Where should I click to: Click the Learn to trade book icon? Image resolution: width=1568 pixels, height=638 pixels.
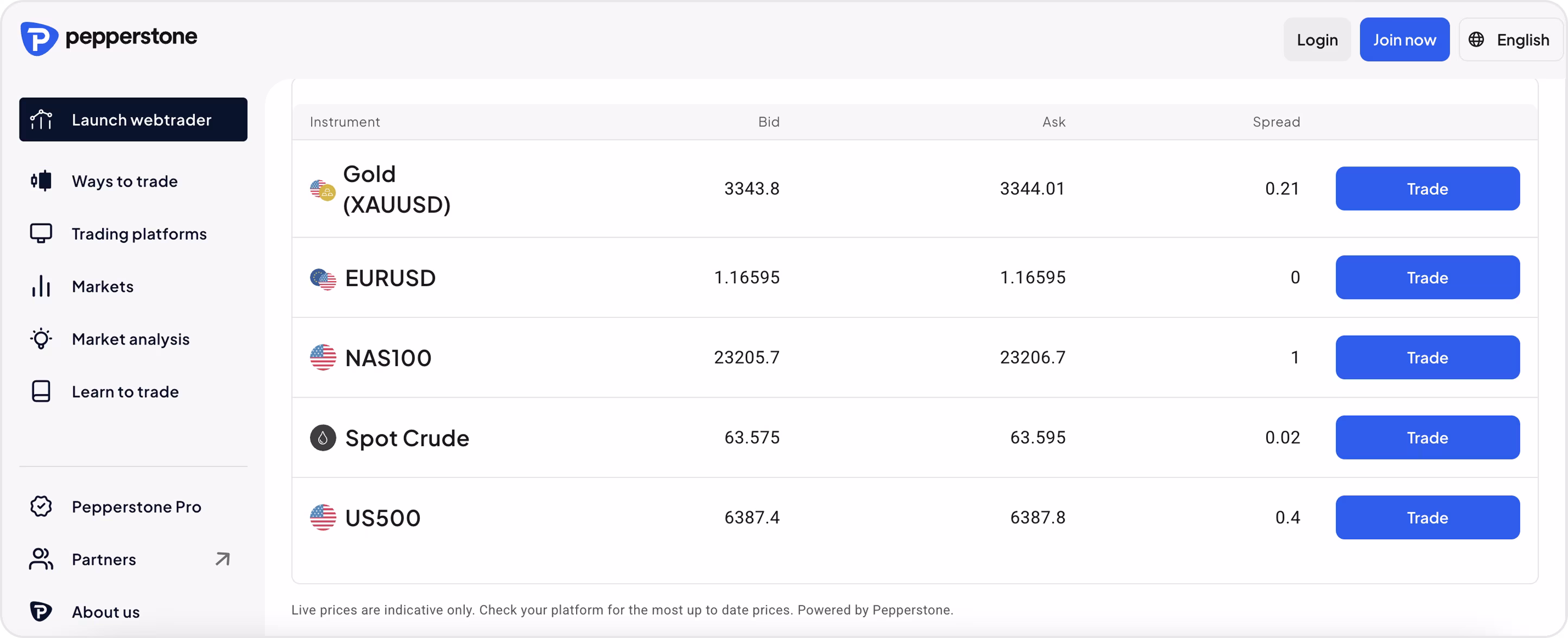41,392
